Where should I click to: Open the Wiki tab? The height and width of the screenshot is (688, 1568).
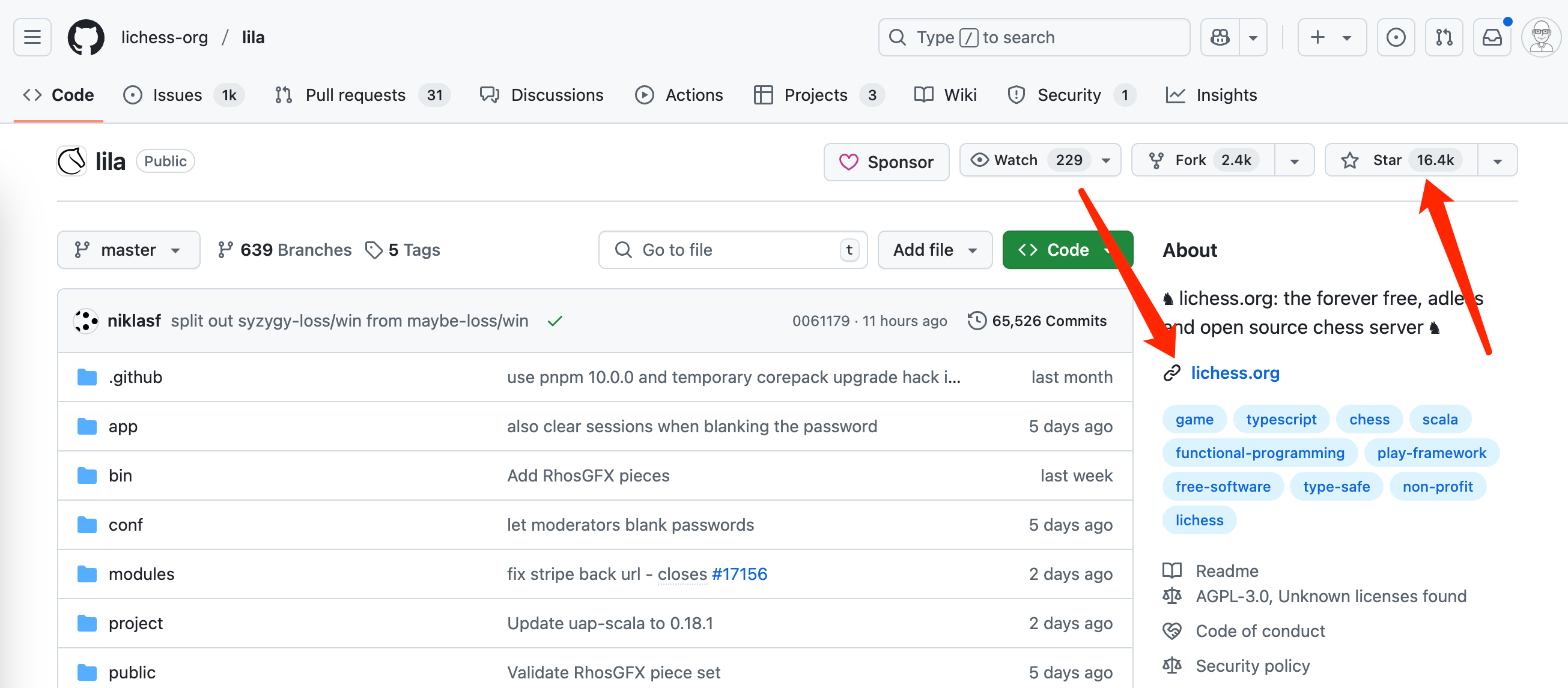coord(945,95)
